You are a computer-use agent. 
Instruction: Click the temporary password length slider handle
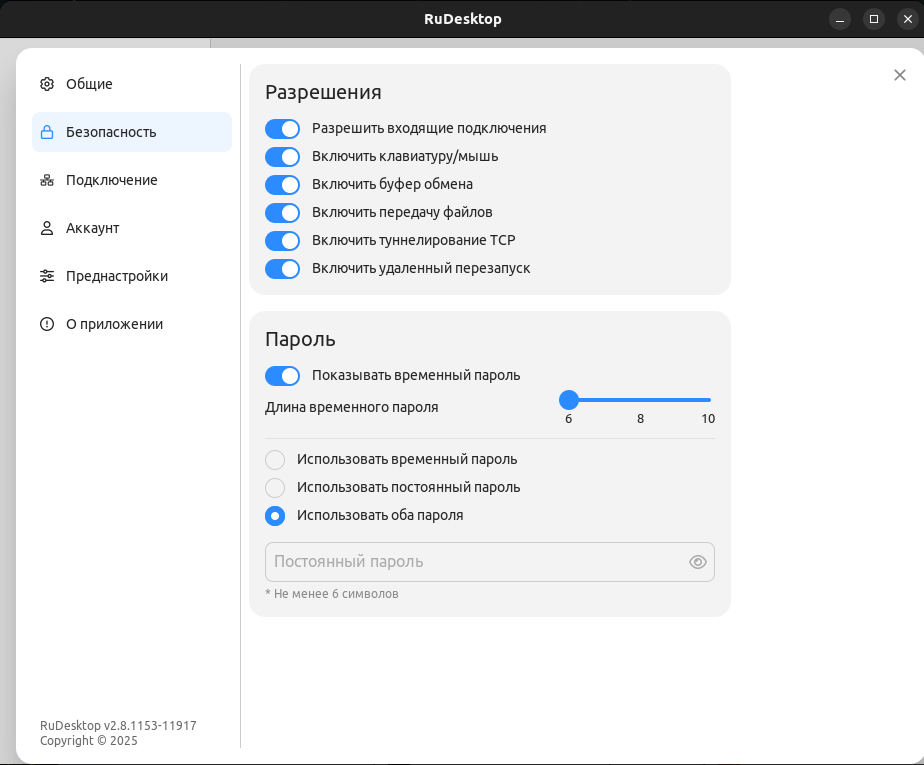click(569, 400)
